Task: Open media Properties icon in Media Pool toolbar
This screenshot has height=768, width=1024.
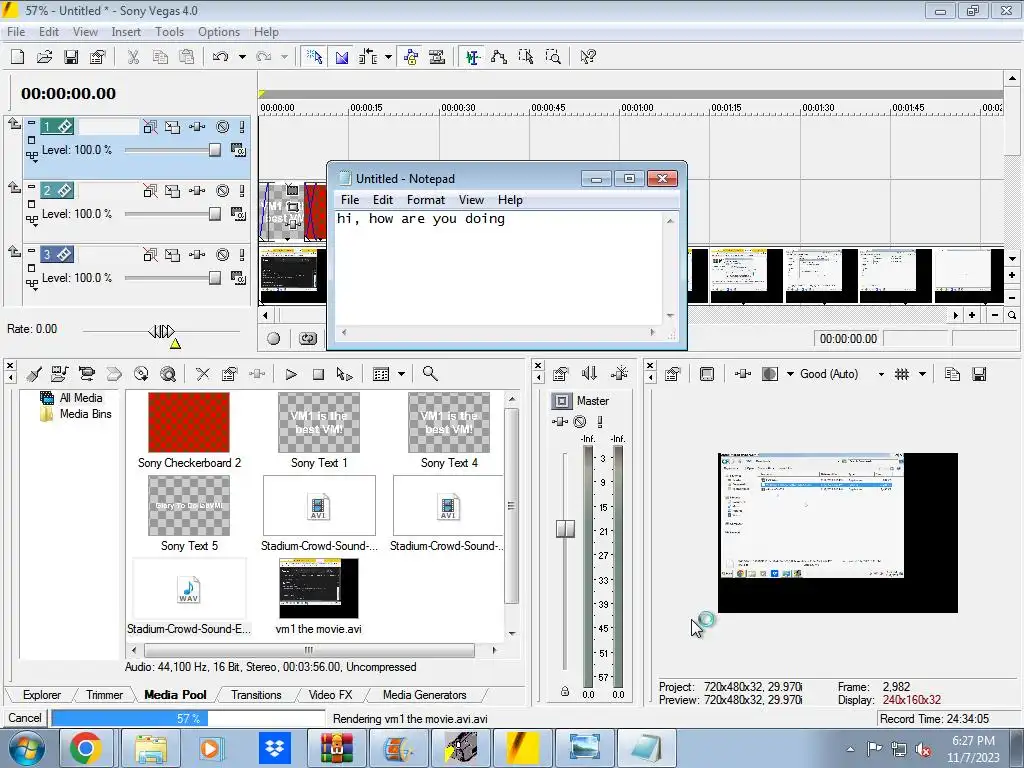Action: pos(229,374)
